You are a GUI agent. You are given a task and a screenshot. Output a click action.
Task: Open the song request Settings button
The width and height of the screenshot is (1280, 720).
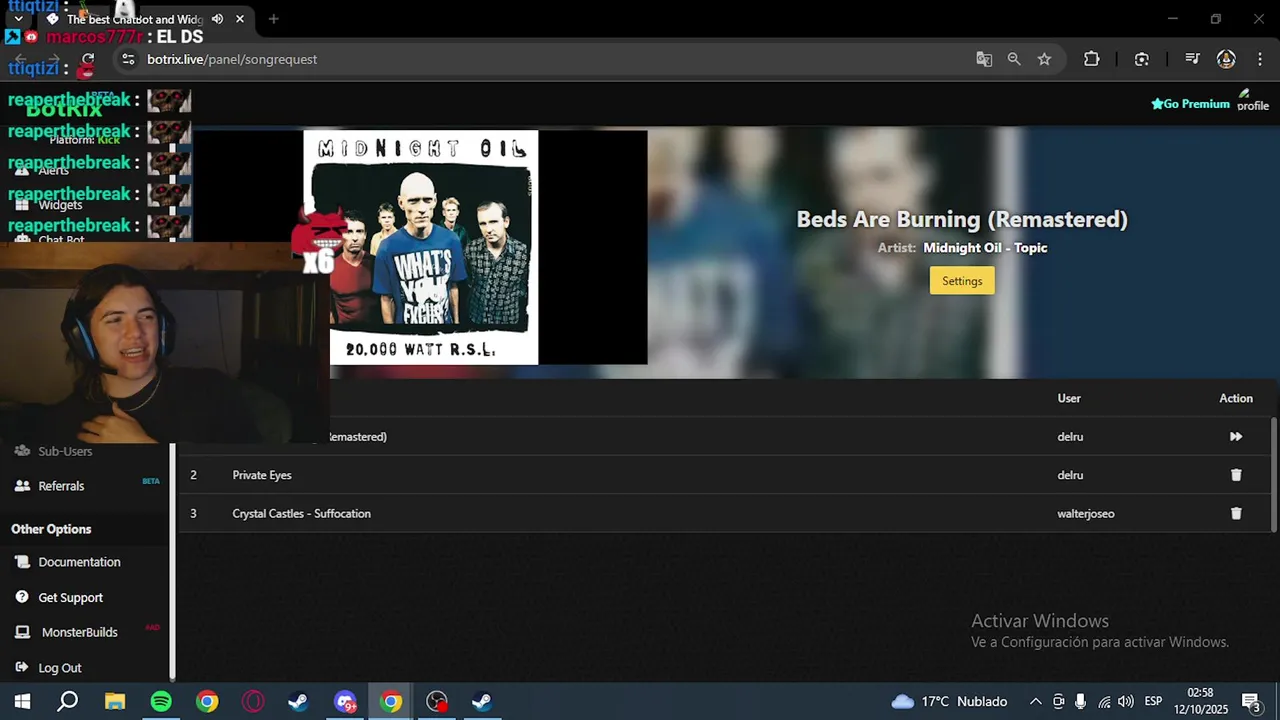pos(962,281)
